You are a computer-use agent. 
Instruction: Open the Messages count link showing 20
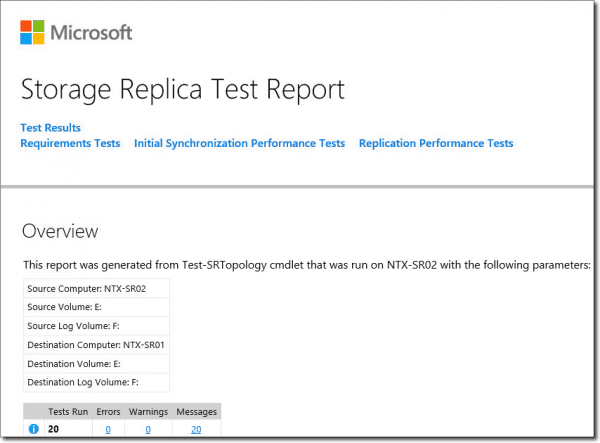pyautogui.click(x=196, y=429)
